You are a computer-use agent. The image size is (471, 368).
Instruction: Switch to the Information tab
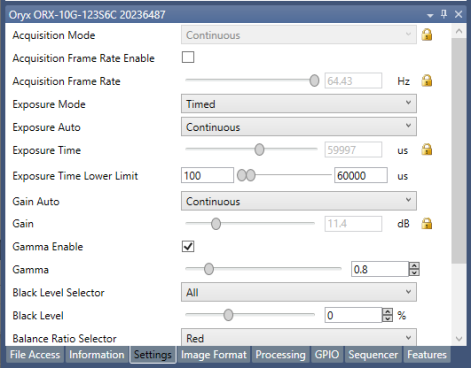pyautogui.click(x=97, y=355)
